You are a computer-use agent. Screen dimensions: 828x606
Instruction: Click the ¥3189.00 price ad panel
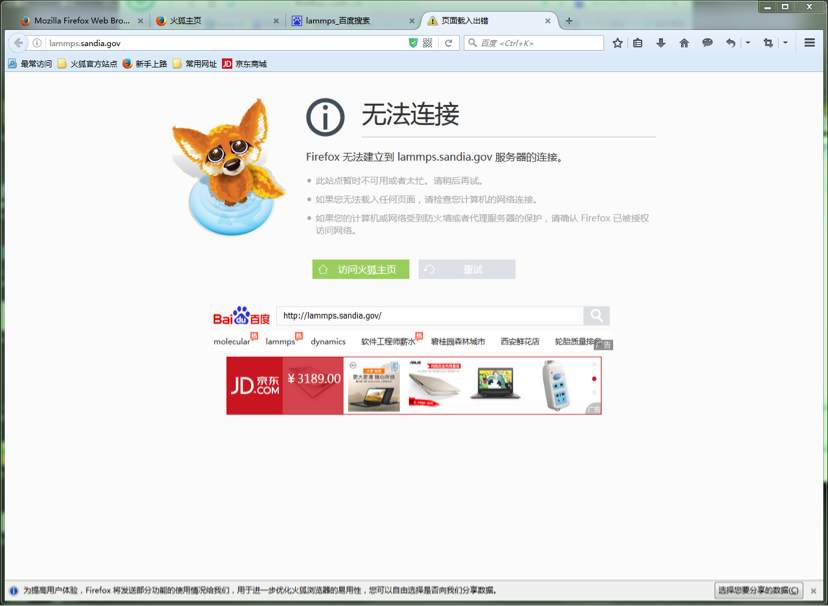[314, 385]
